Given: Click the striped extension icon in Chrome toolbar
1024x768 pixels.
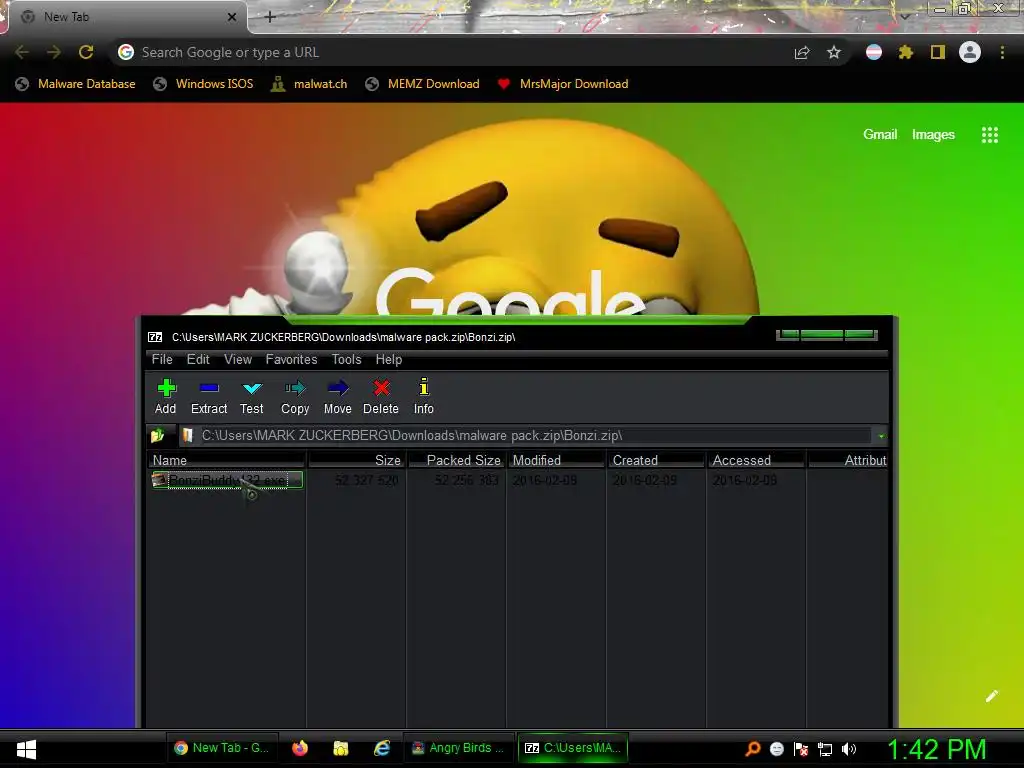Looking at the screenshot, I should [x=874, y=52].
